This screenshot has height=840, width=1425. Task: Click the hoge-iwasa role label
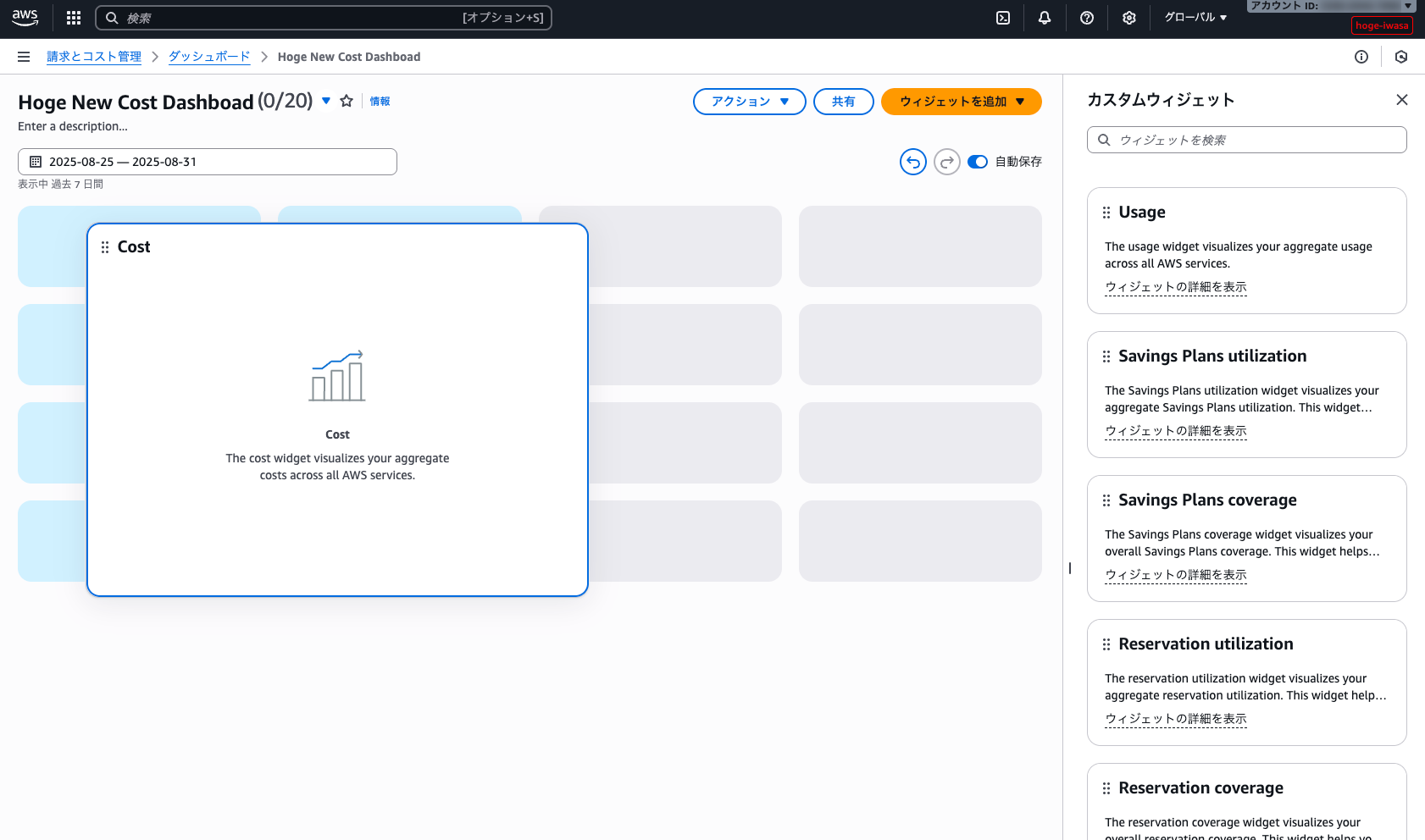pos(1382,25)
